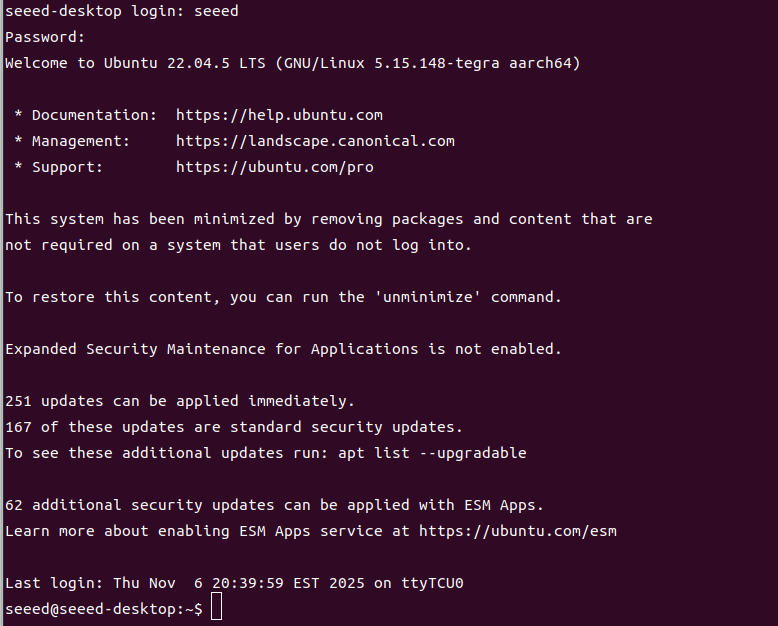The width and height of the screenshot is (778, 626).
Task: Click the block cursor at the prompt
Action: point(217,609)
